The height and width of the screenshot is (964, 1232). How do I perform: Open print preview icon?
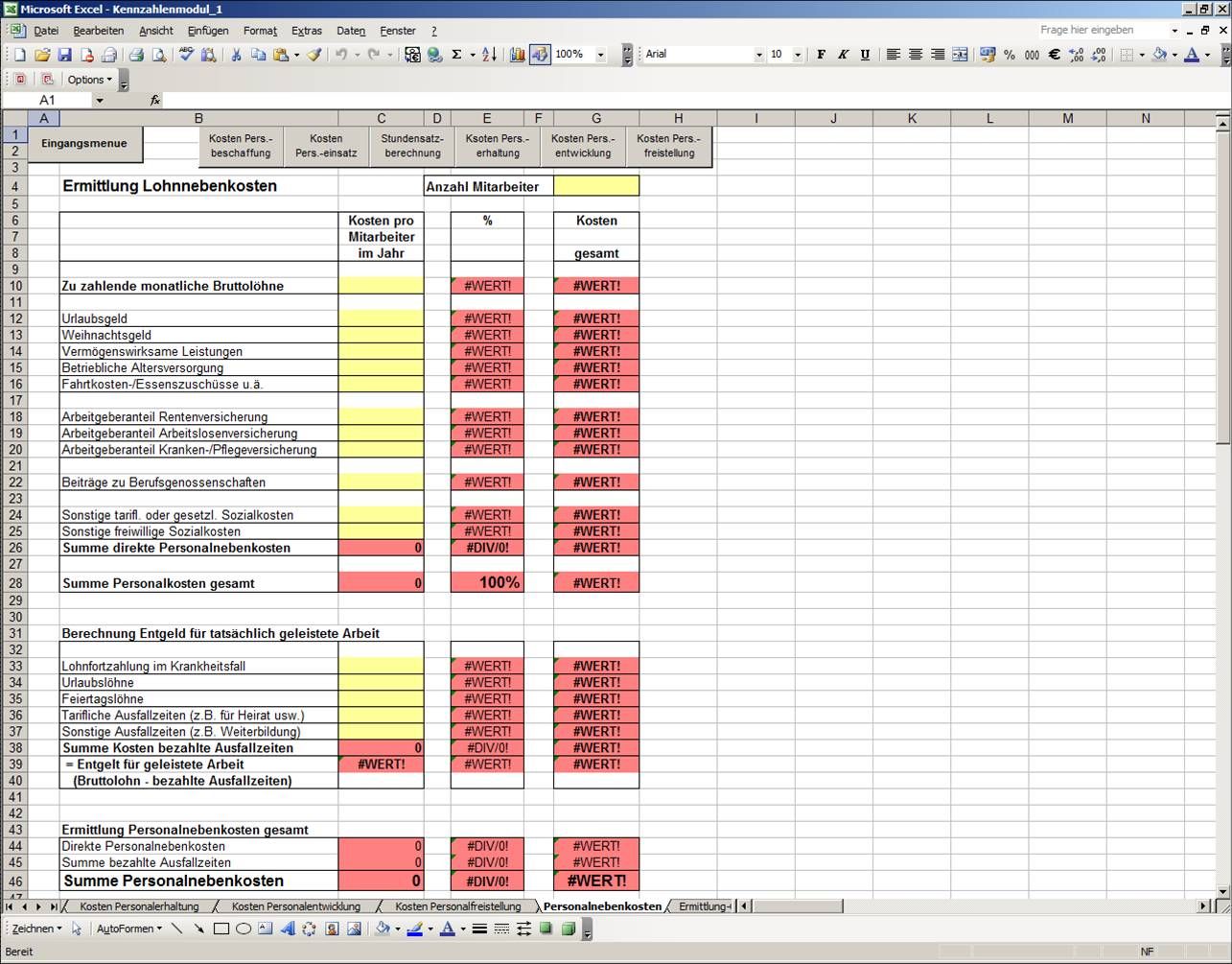pyautogui.click(x=159, y=55)
